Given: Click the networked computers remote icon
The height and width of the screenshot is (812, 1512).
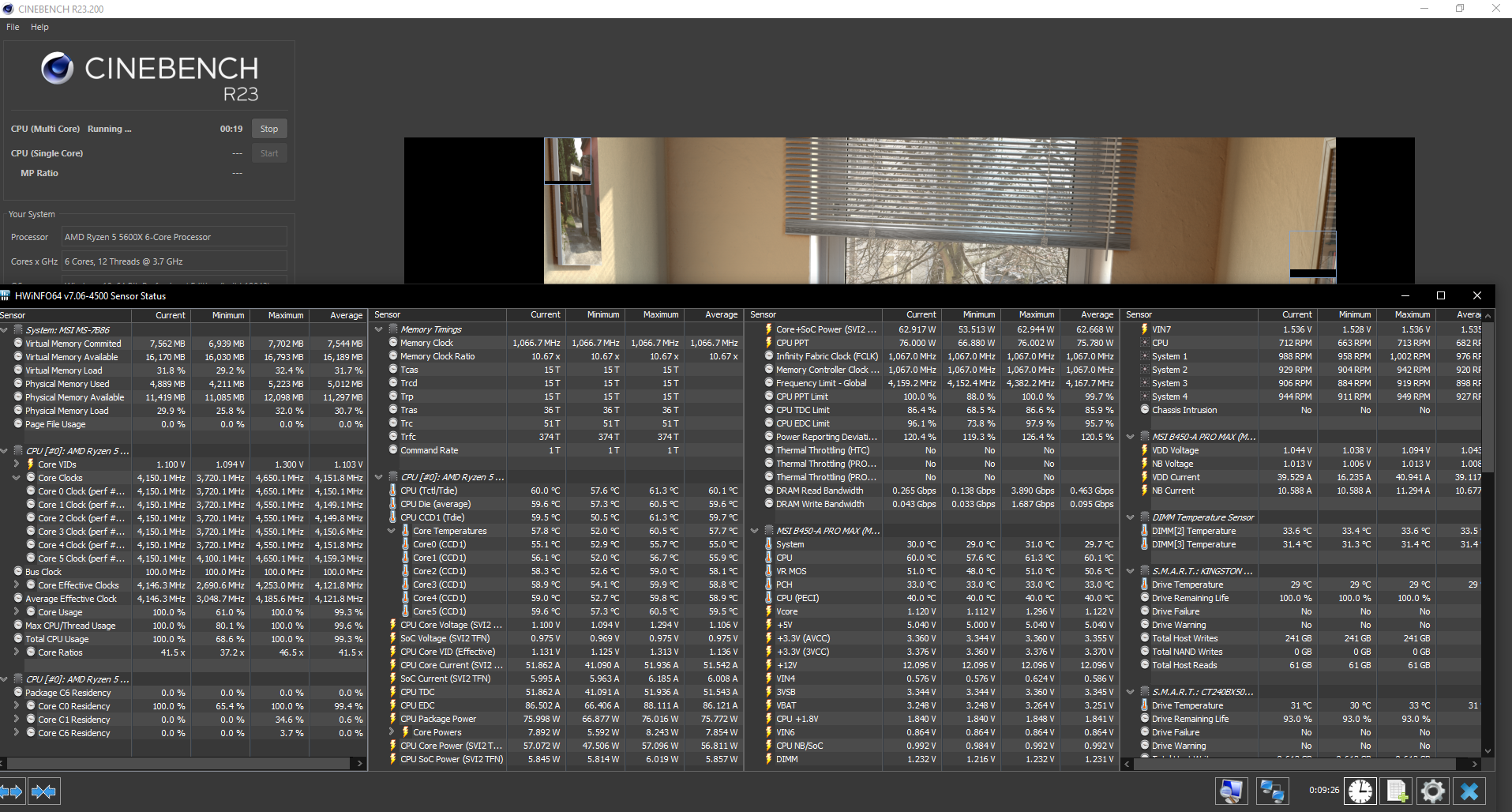Looking at the screenshot, I should 1272,791.
